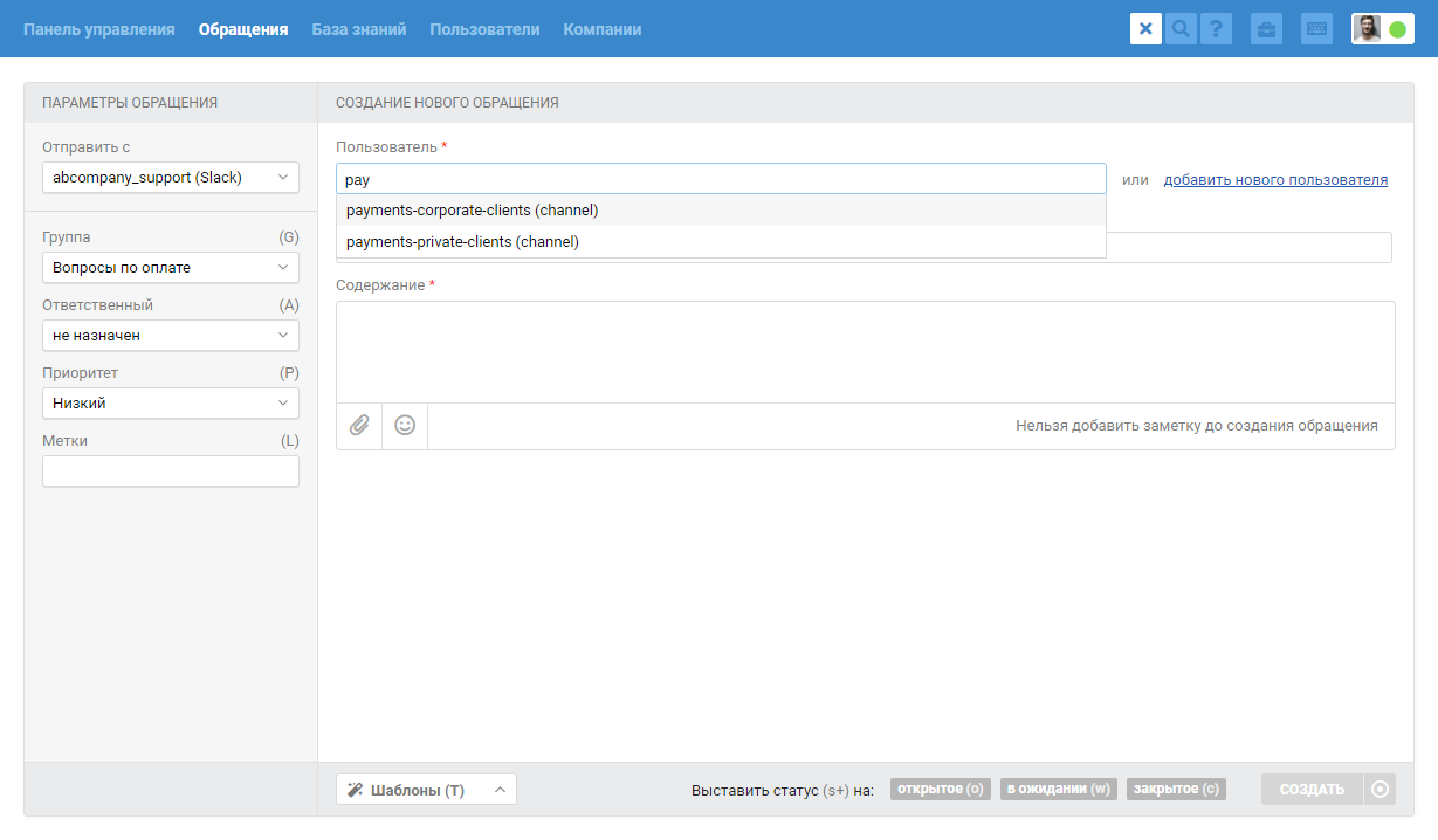This screenshot has width=1438, height=840.
Task: Click inside the Содержание text area
Action: (x=865, y=352)
